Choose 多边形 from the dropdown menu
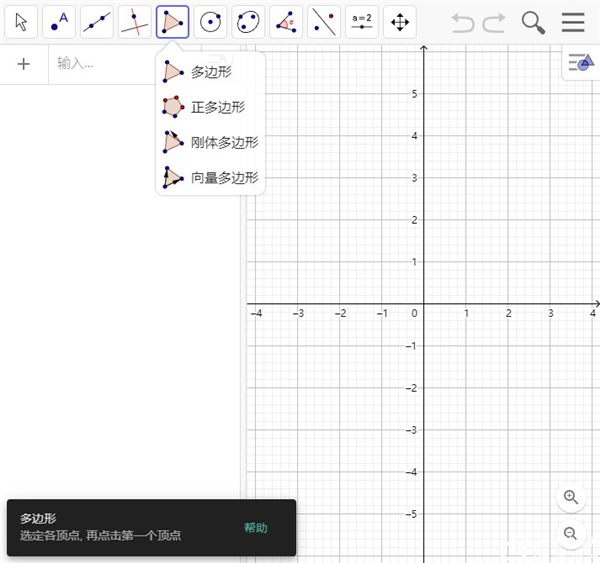Screen dimensions: 600x563 pos(211,72)
